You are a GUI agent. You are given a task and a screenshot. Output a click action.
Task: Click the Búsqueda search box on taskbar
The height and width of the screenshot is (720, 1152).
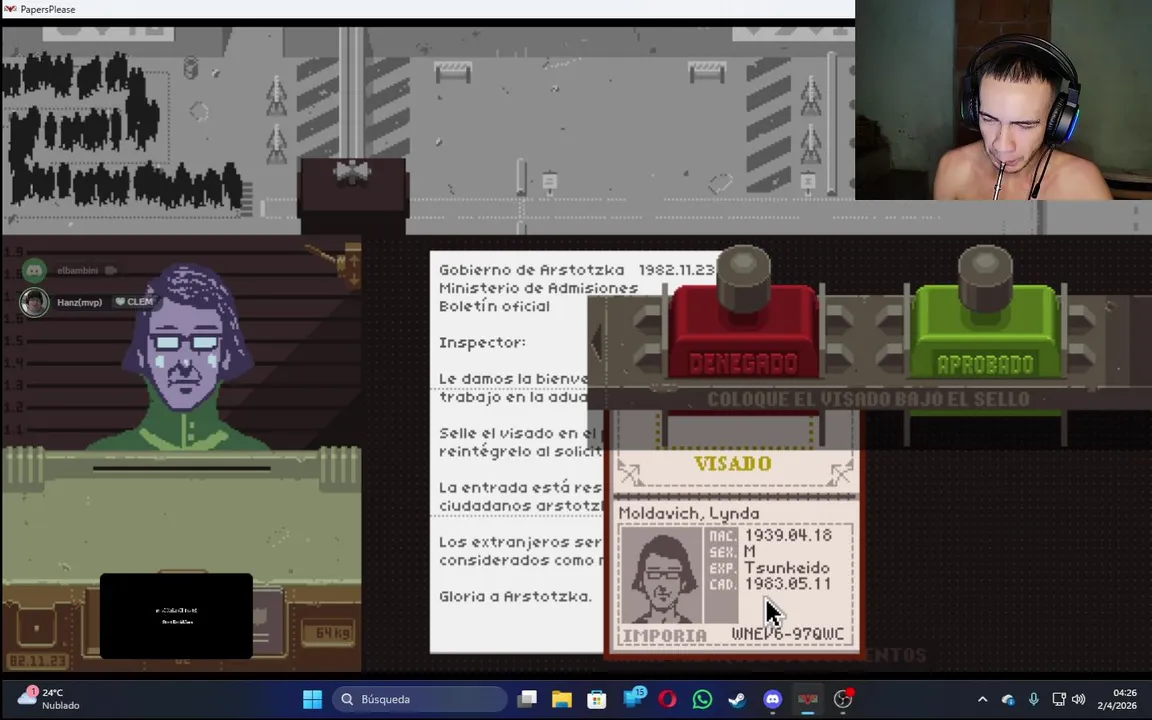point(420,699)
